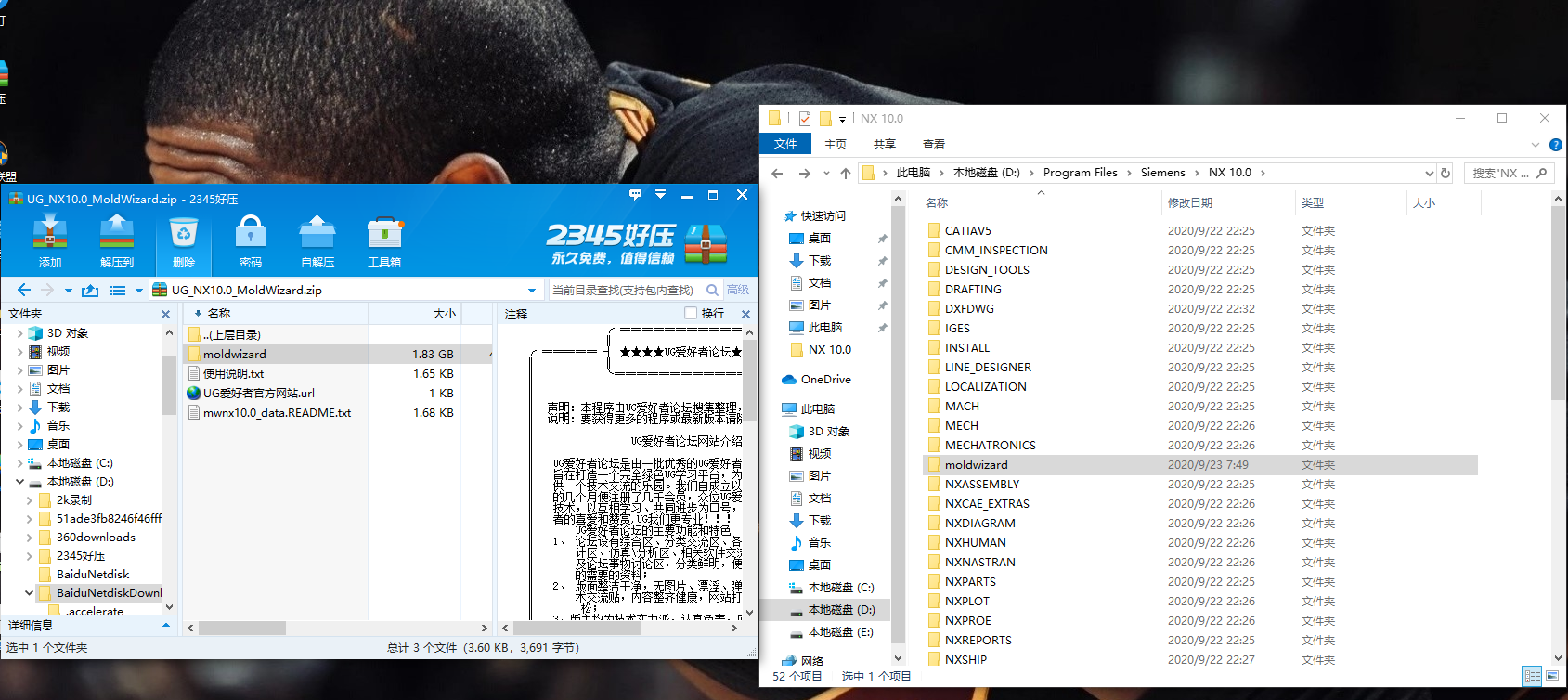
Task: Click the 删除 (Delete) recycle icon
Action: (184, 241)
